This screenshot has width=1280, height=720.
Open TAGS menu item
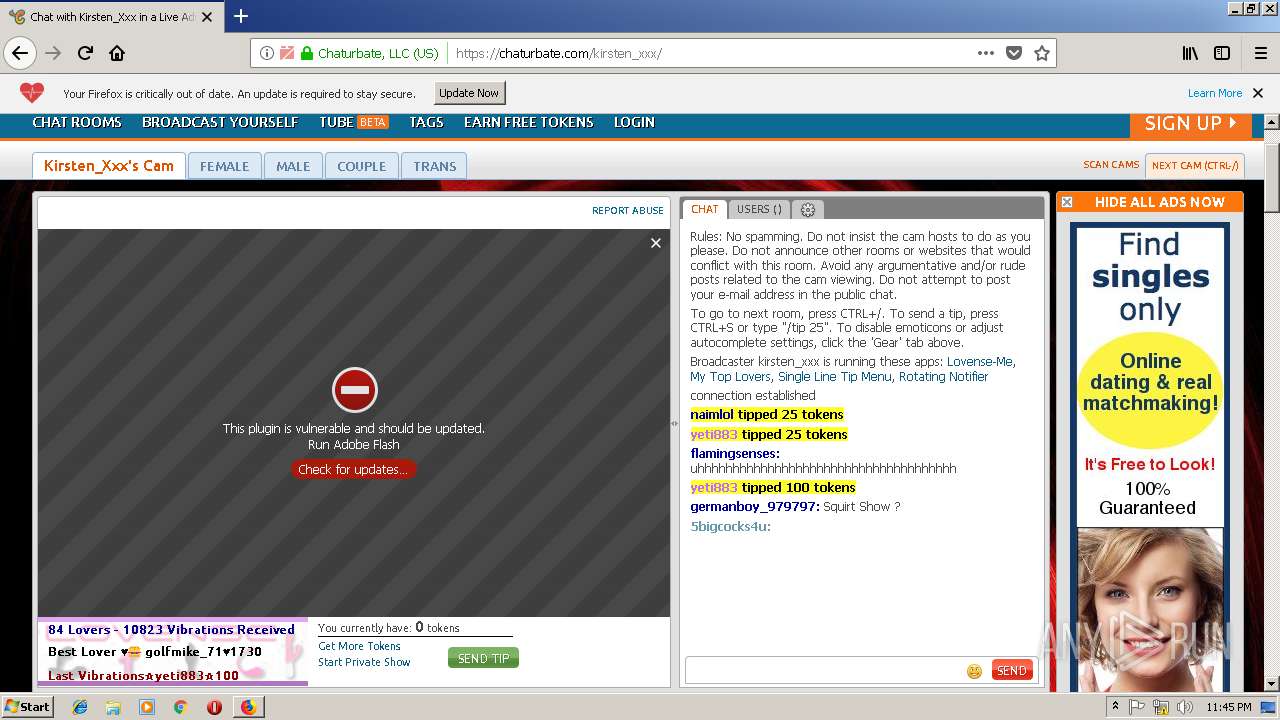click(x=426, y=122)
